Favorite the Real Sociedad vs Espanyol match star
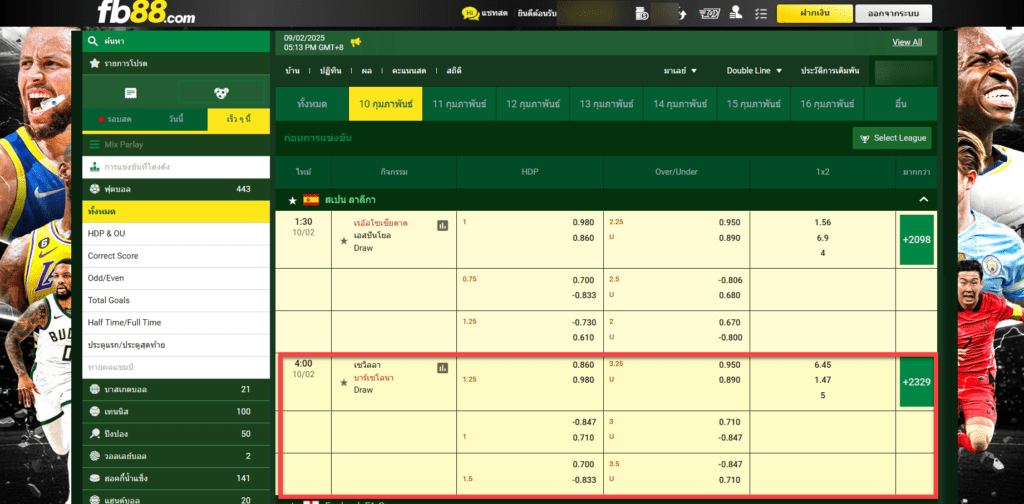 [344, 241]
